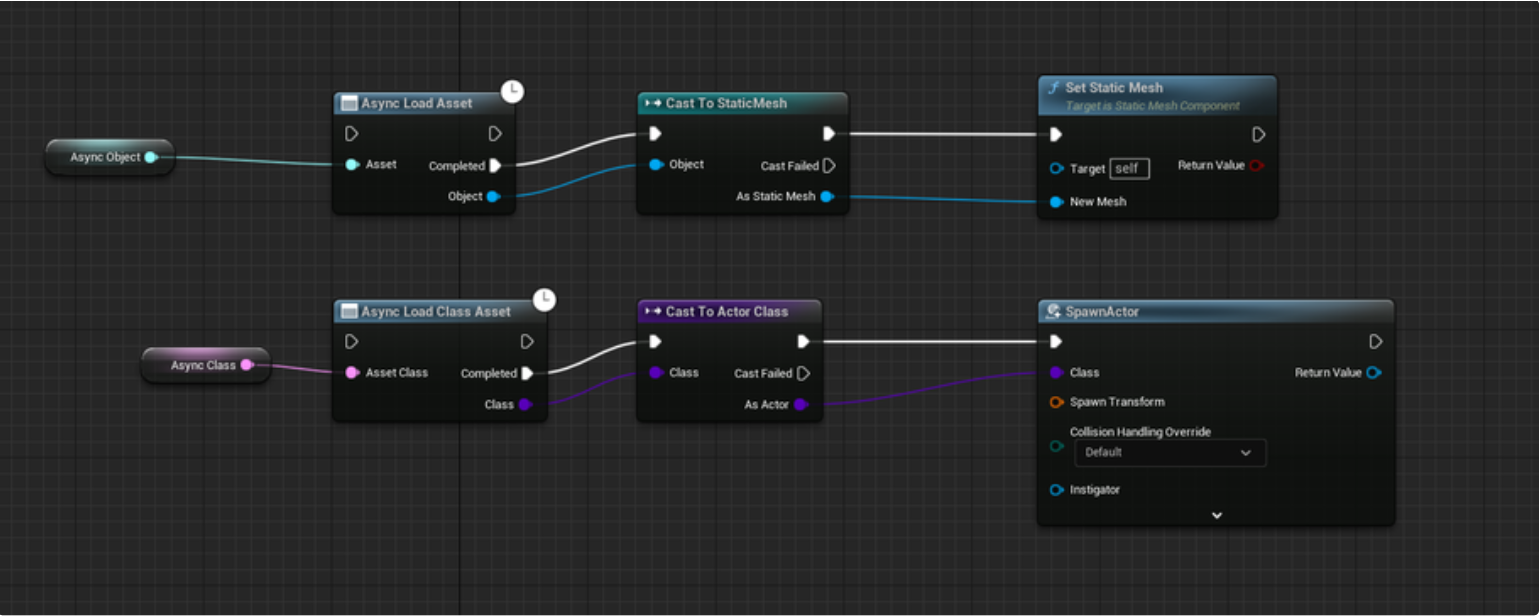Viewport: 1539px width, 616px height.
Task: Click the Cast Failed pin on Cast To StaticMesh
Action: point(829,166)
